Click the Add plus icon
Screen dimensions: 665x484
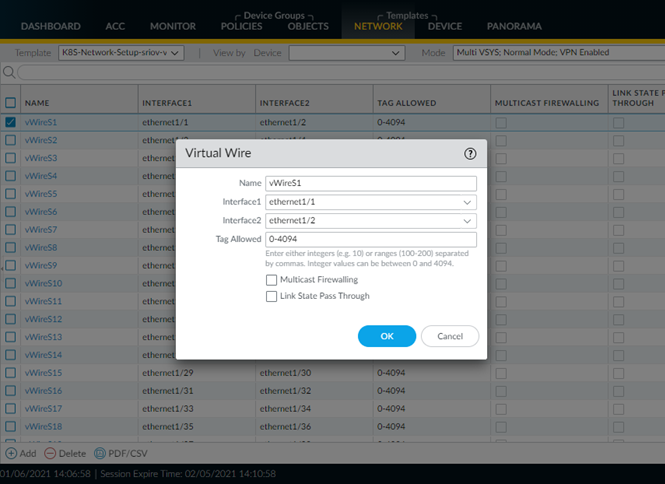pos(9,453)
